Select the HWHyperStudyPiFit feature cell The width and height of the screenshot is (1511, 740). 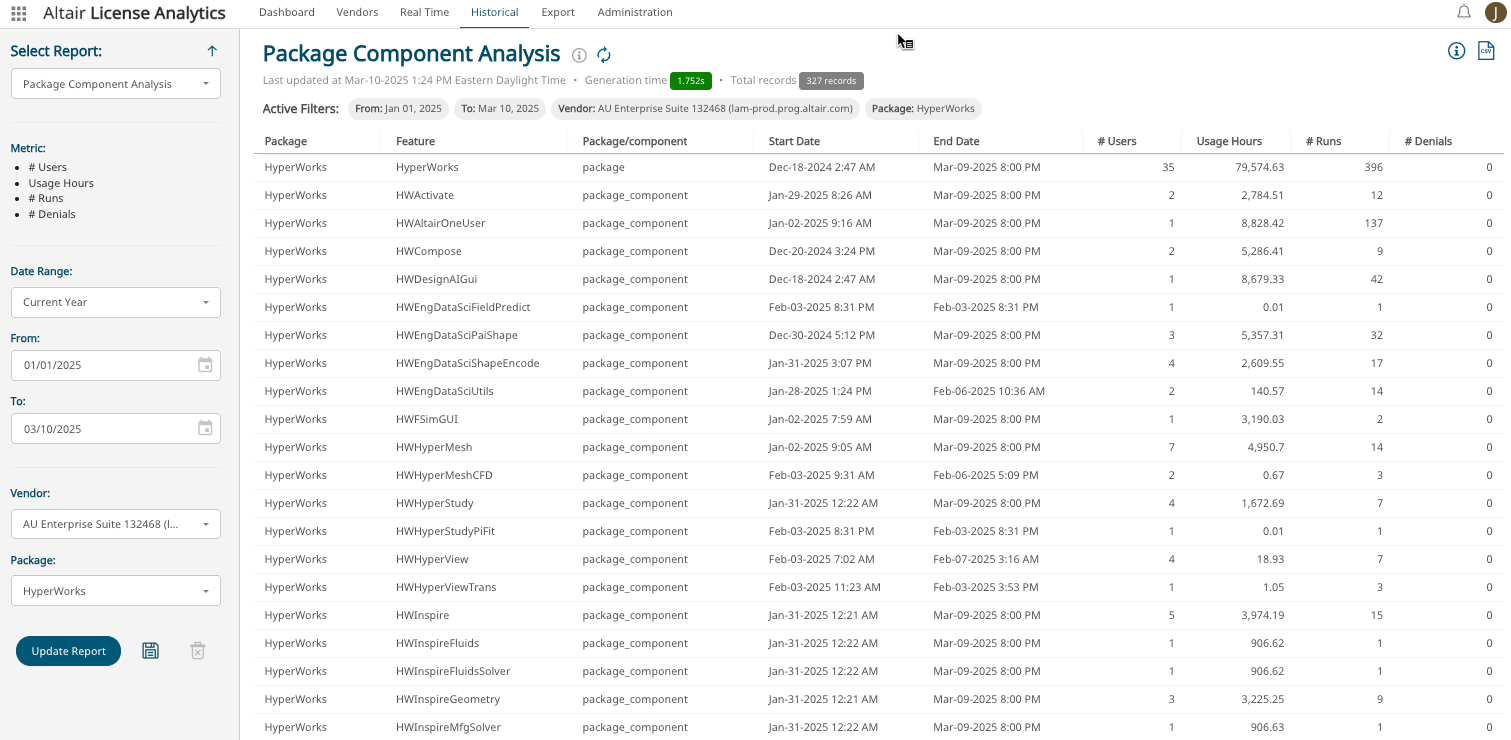(x=446, y=531)
